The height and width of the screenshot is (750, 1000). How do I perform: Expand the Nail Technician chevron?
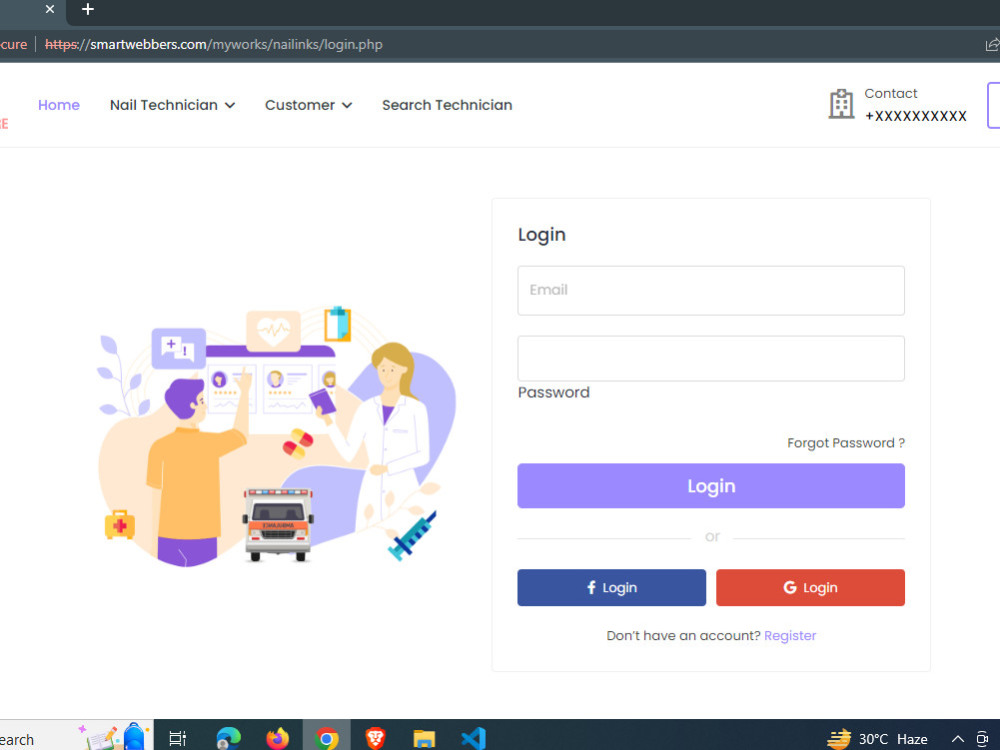pyautogui.click(x=230, y=105)
